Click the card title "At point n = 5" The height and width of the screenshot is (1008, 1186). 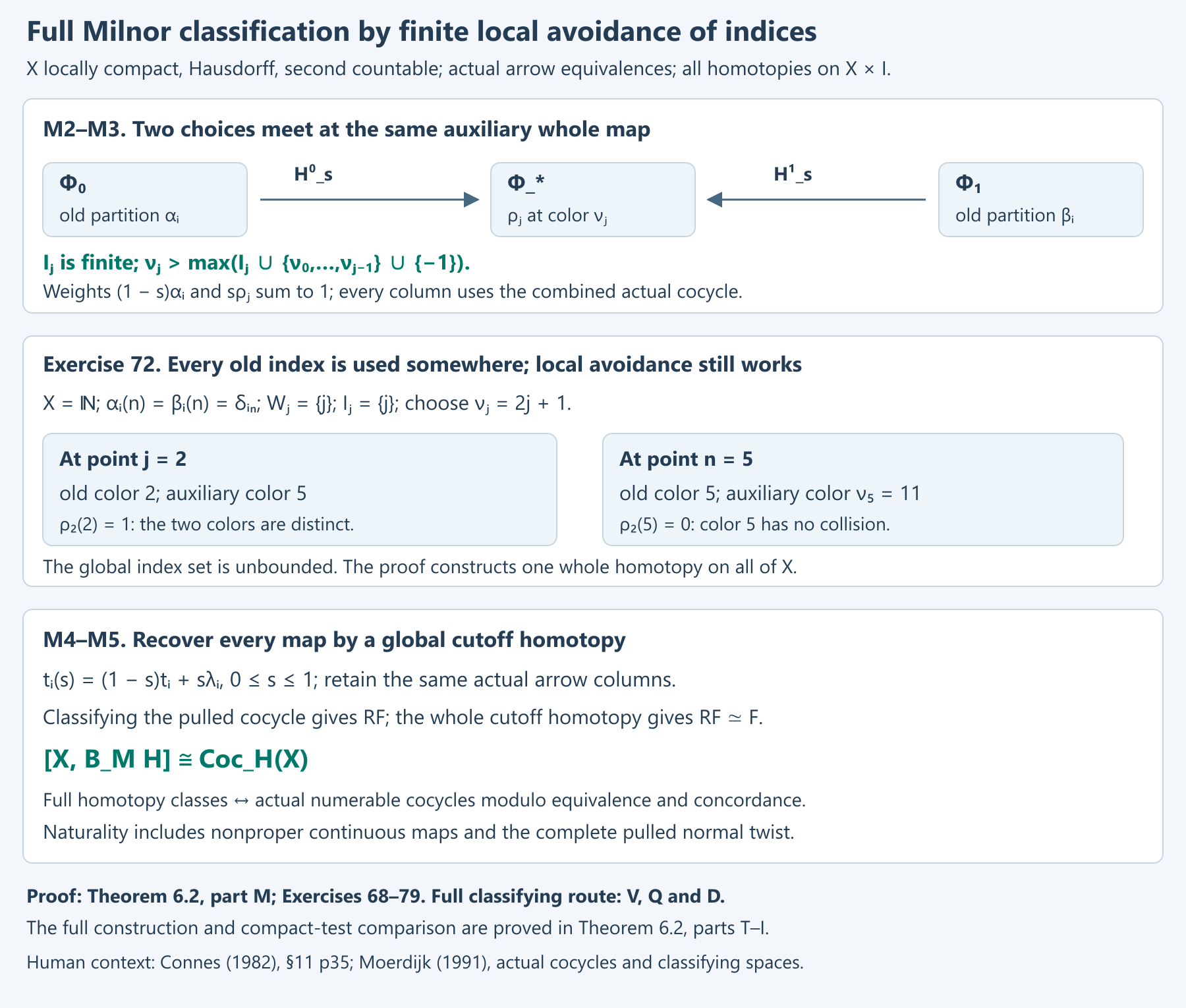pyautogui.click(x=686, y=459)
